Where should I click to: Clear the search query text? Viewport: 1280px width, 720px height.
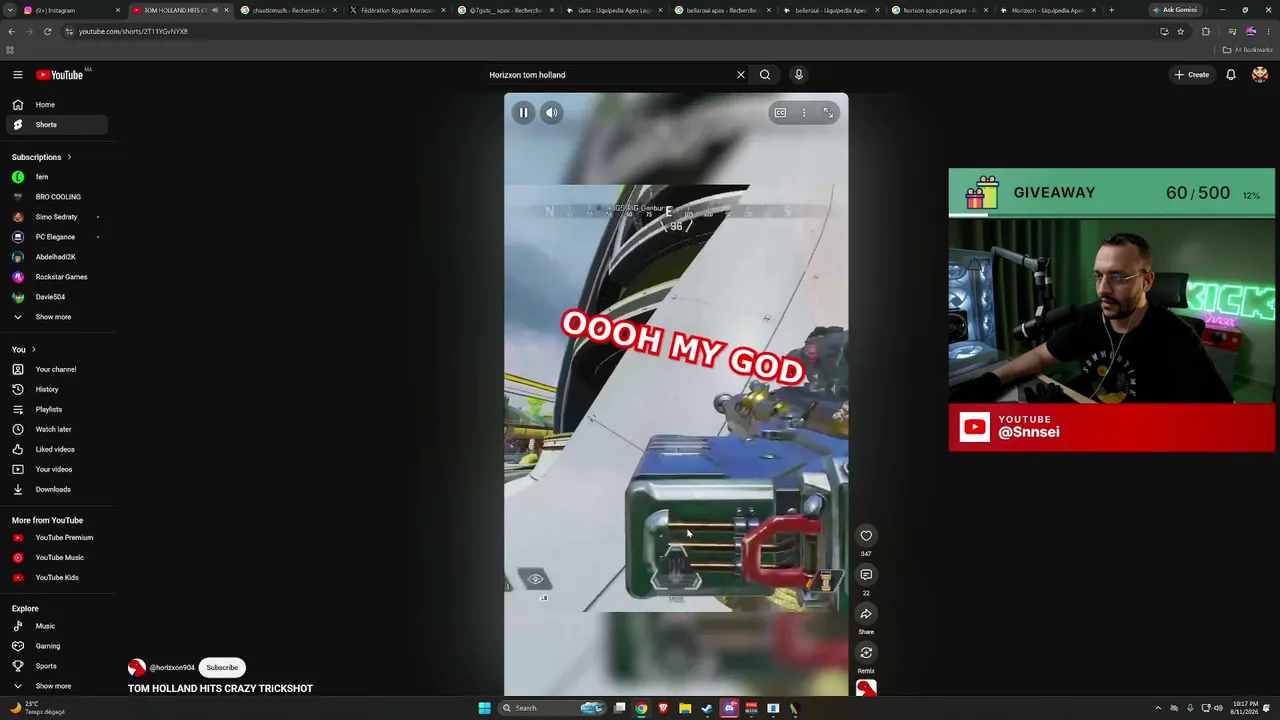click(741, 75)
